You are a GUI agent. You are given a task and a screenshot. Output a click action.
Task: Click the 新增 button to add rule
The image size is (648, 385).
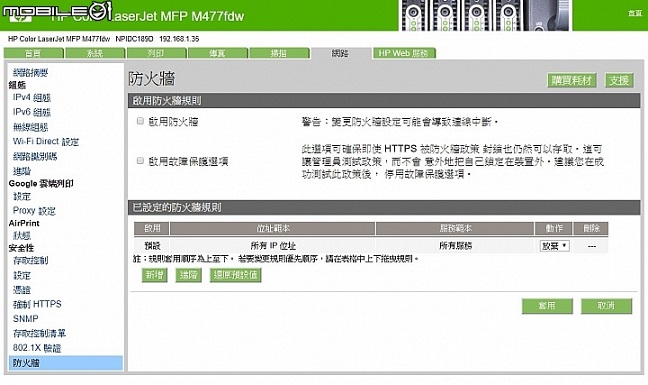[155, 275]
